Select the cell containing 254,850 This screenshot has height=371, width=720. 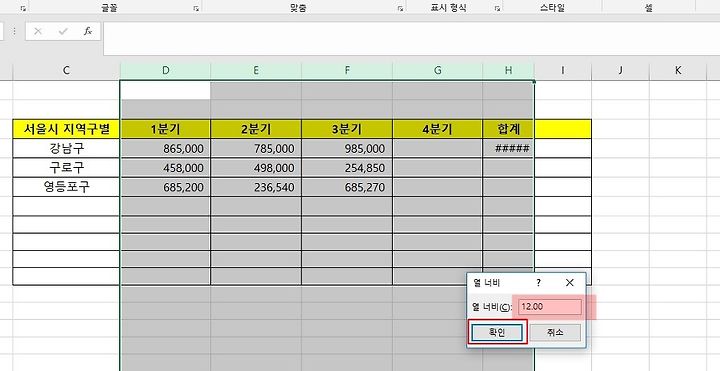tap(347, 168)
